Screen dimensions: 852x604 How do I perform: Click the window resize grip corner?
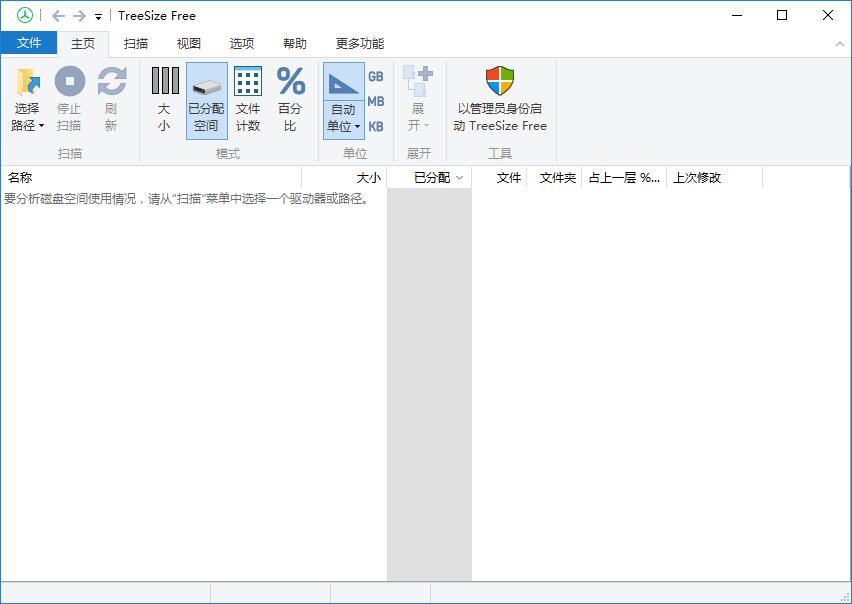[845, 597]
